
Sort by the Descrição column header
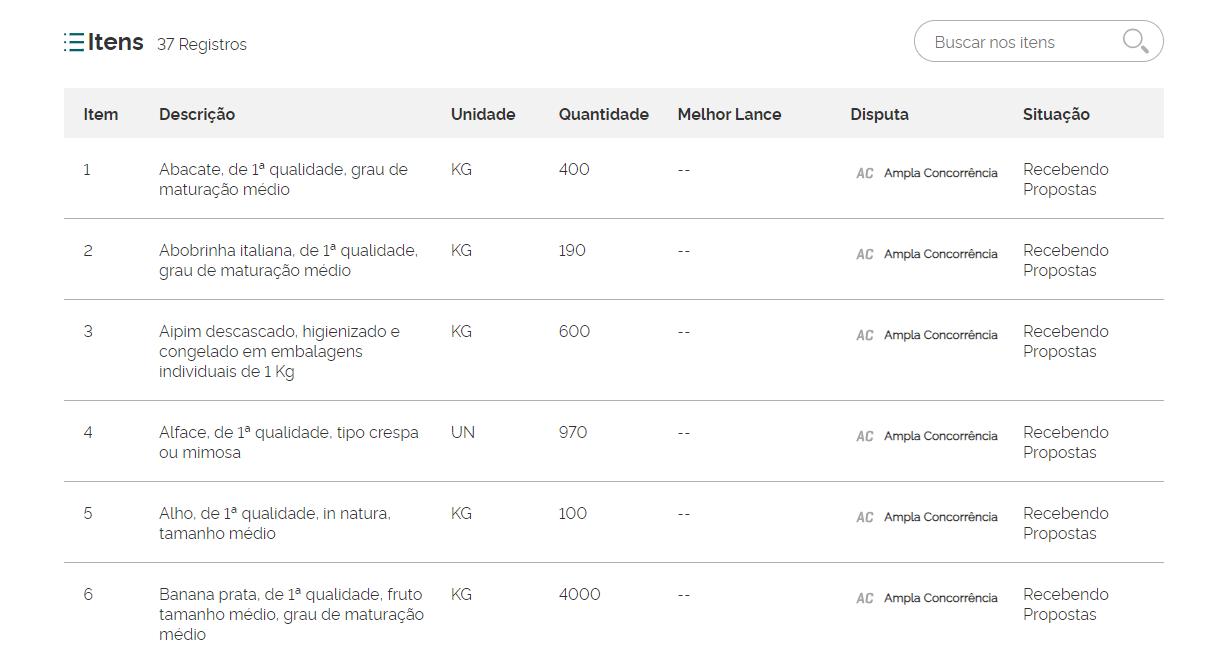click(197, 114)
